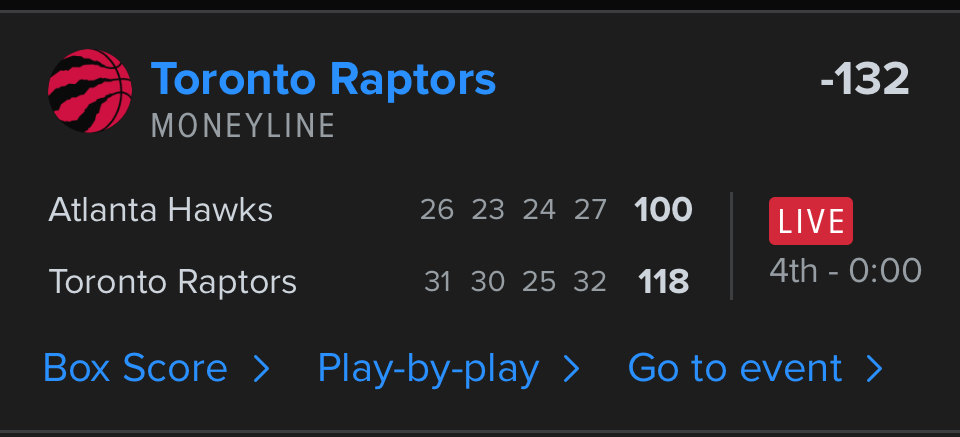The width and height of the screenshot is (960, 437).
Task: Click the 4th - 0:00 game clock
Action: pos(845,270)
